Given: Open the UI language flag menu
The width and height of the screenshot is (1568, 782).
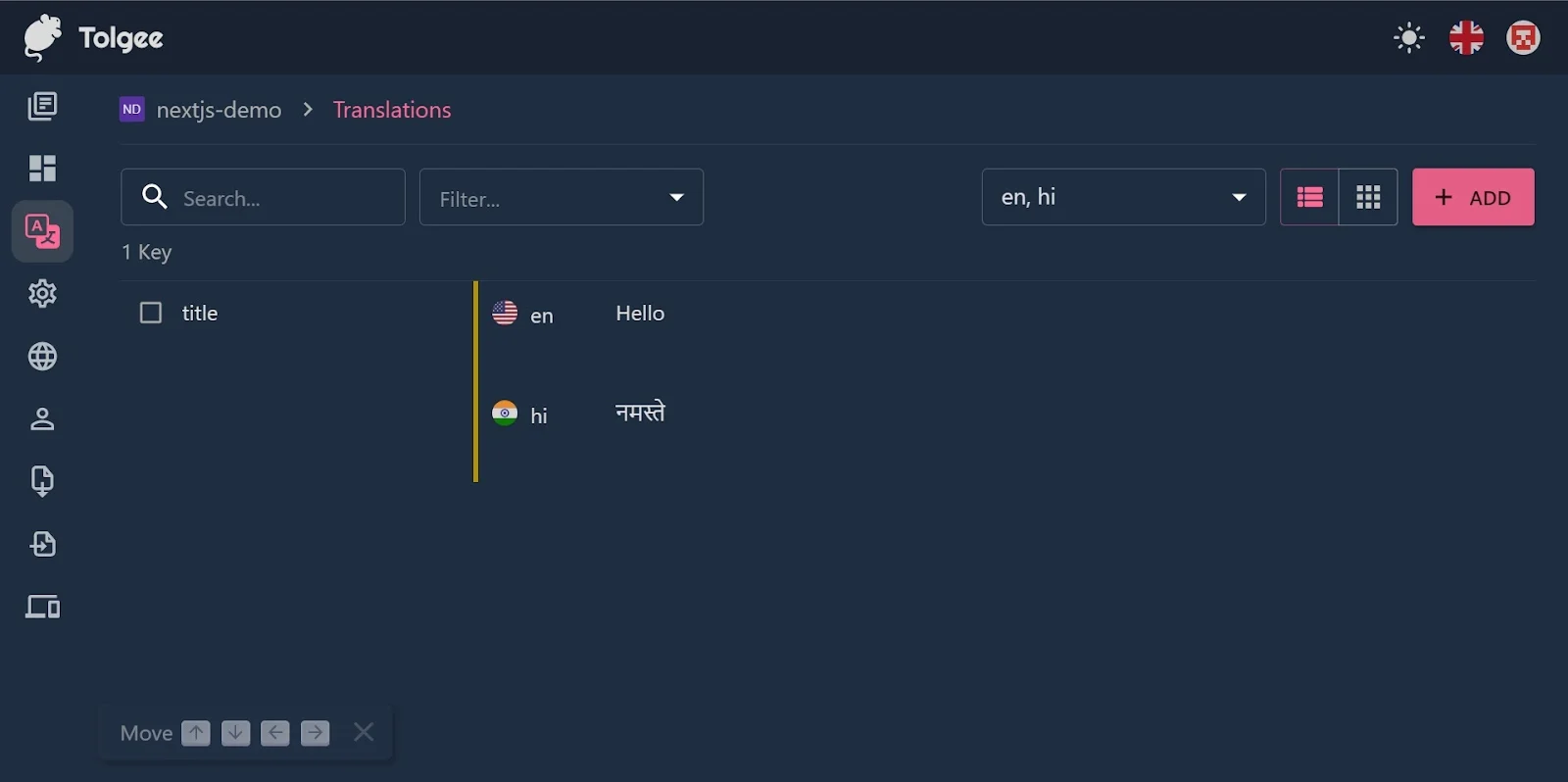Looking at the screenshot, I should [x=1466, y=37].
